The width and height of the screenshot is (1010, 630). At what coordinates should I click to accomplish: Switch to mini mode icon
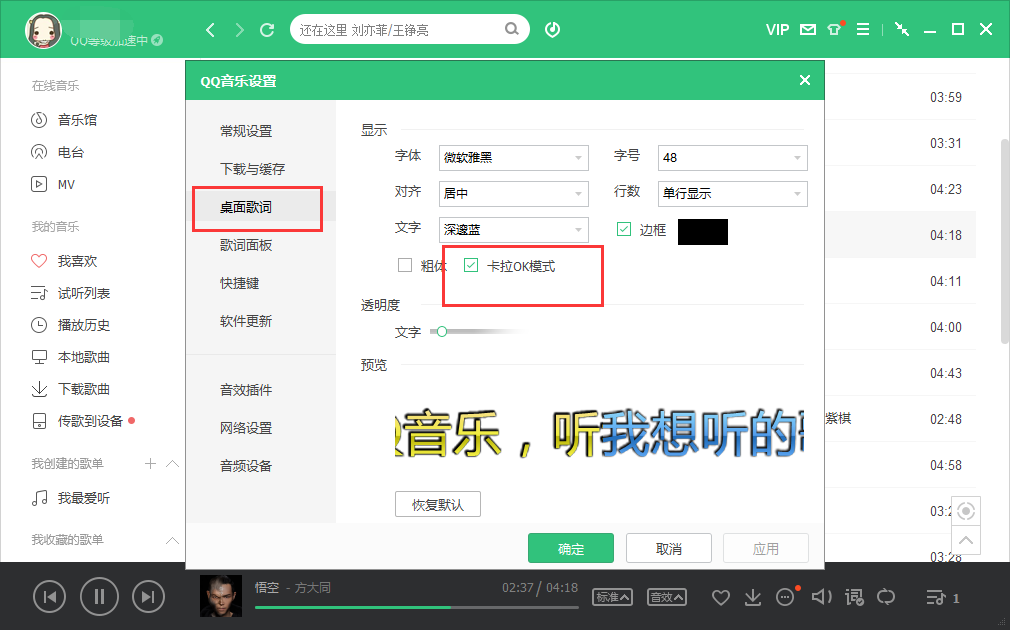coord(902,30)
